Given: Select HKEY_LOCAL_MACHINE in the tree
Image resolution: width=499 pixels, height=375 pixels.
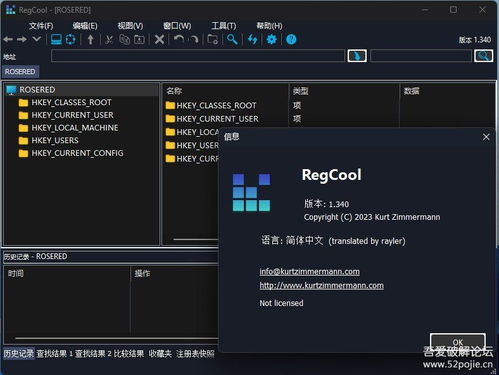Looking at the screenshot, I should 75,128.
